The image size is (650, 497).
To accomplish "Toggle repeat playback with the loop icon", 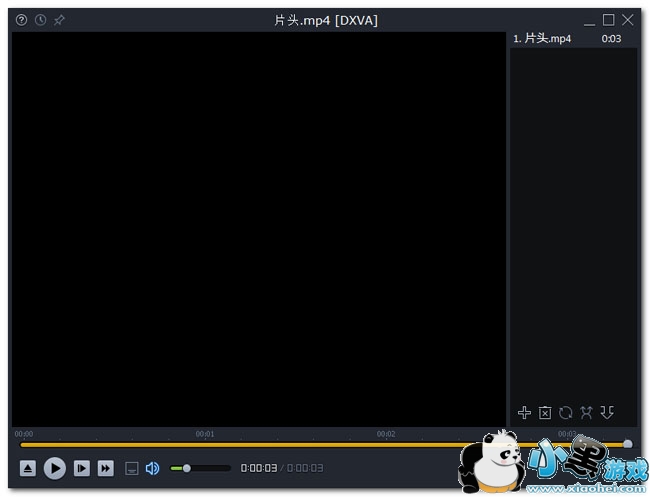I will [x=565, y=413].
